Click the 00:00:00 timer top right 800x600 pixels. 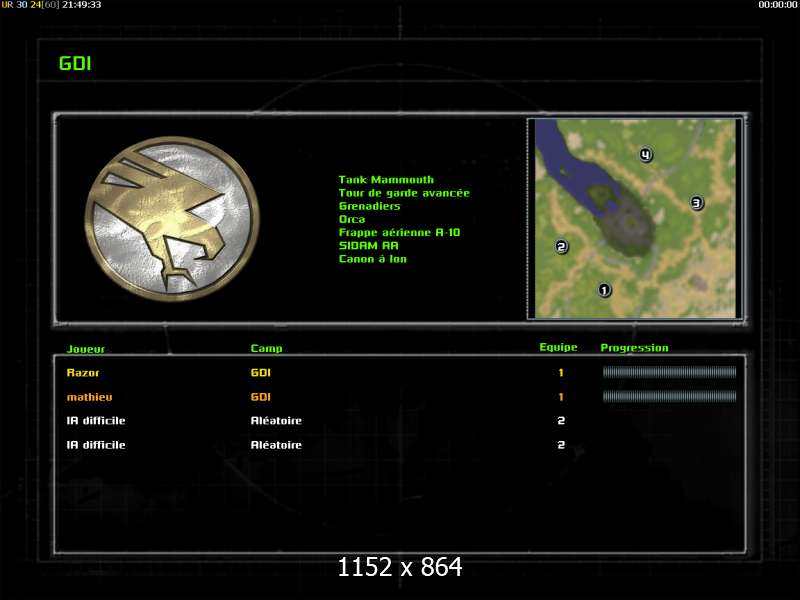(778, 5)
